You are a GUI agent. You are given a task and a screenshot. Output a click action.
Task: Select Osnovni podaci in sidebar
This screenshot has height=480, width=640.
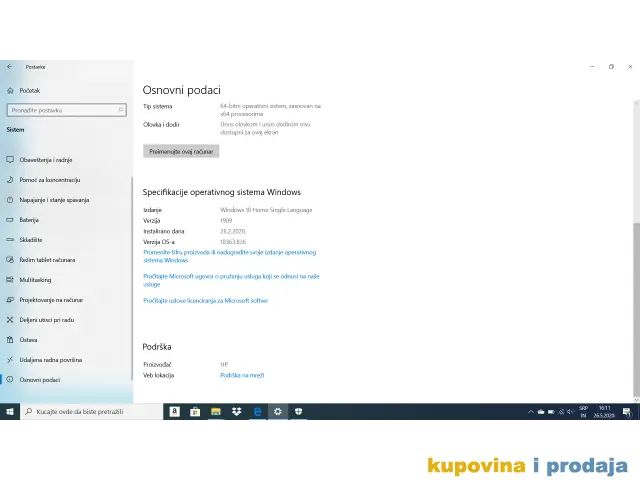tap(40, 380)
